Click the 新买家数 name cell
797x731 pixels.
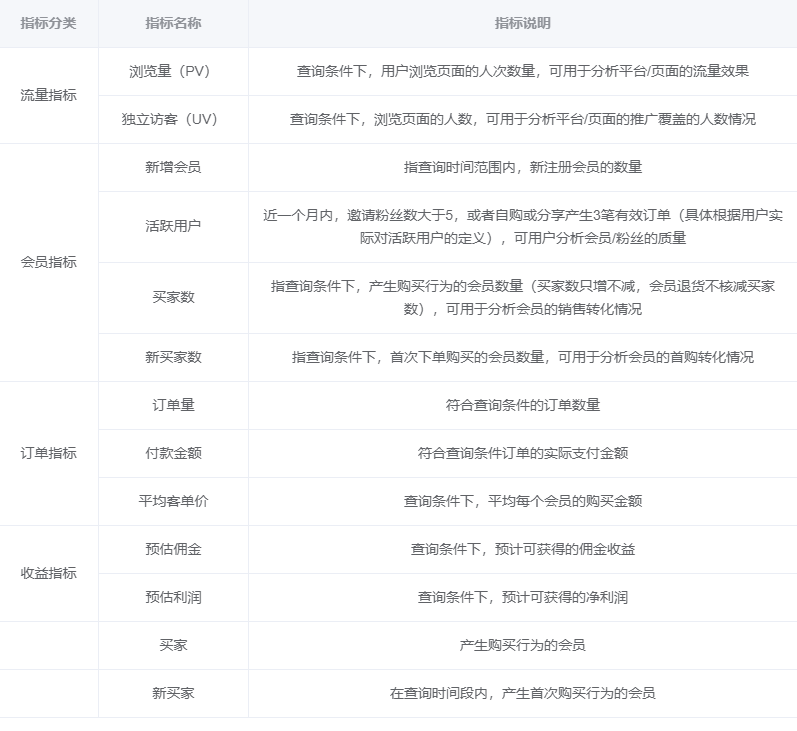pyautogui.click(x=173, y=357)
